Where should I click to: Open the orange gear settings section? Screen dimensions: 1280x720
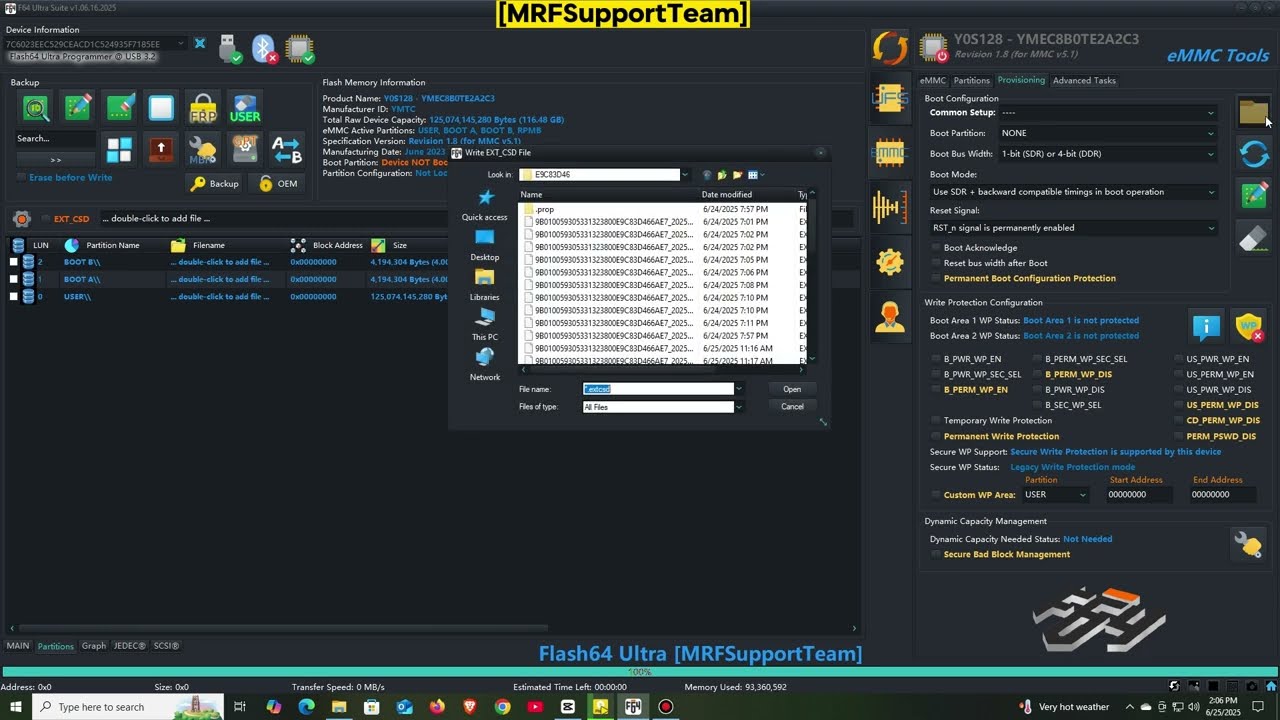[889, 261]
